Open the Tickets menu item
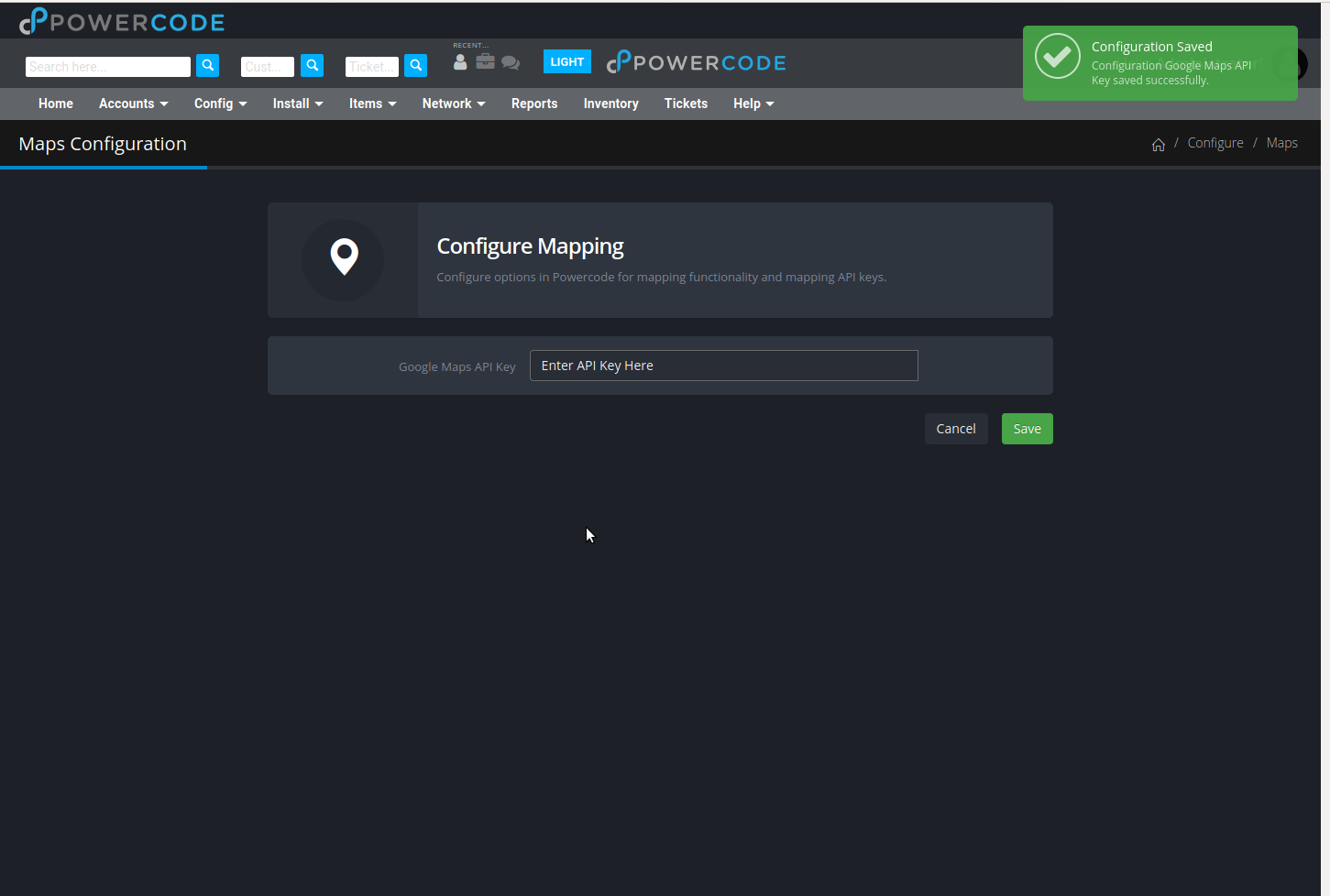1330x896 pixels. click(686, 104)
